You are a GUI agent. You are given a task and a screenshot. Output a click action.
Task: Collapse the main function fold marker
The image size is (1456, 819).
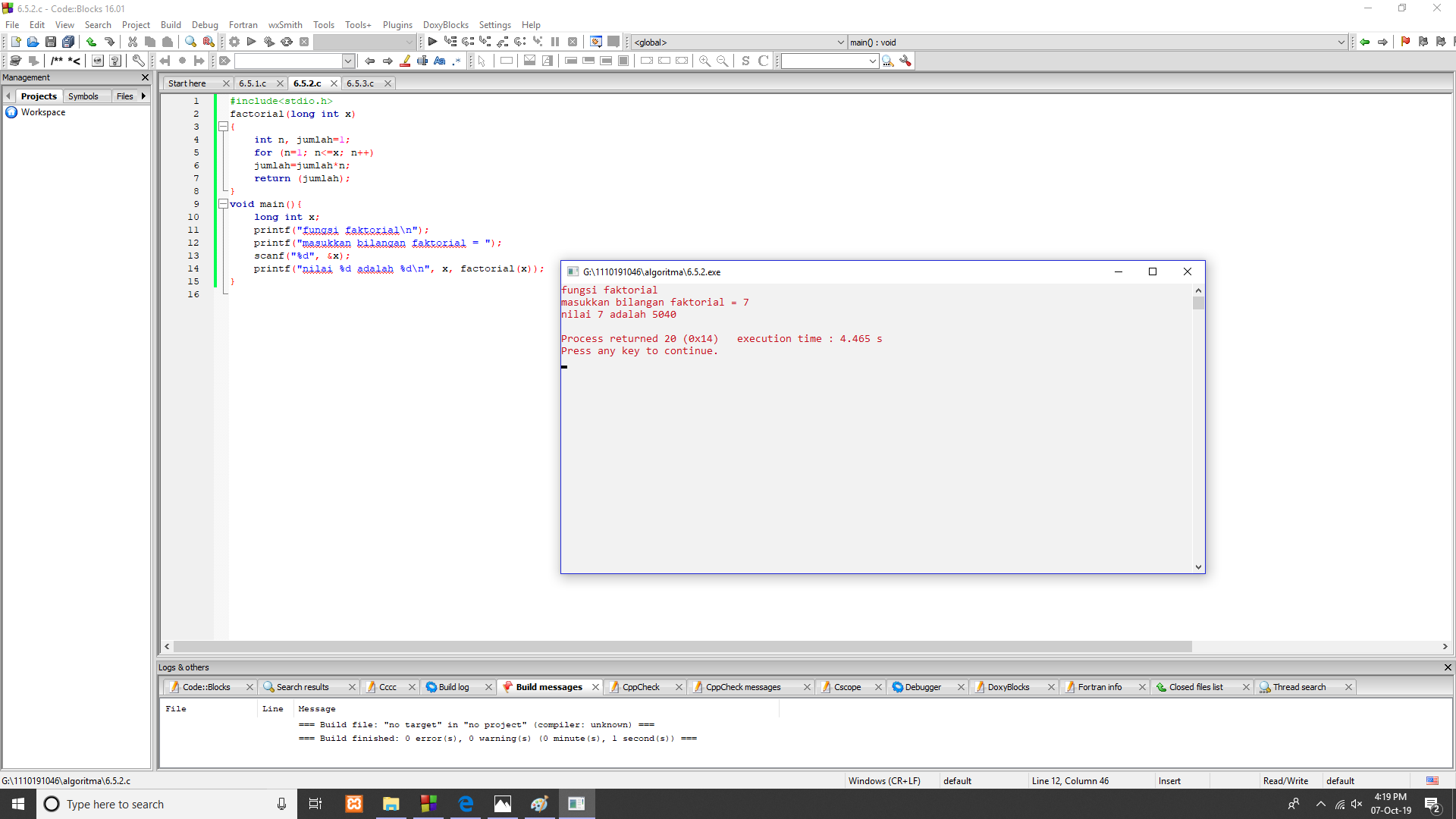[x=223, y=204]
